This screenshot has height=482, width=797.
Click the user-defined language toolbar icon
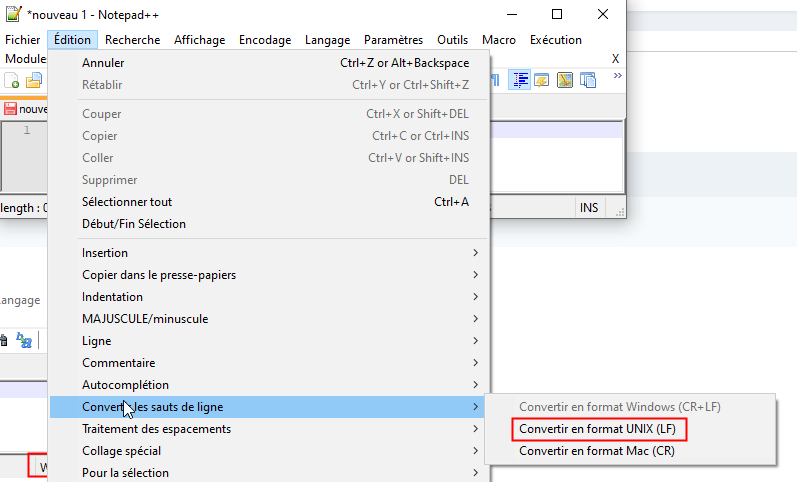542,80
